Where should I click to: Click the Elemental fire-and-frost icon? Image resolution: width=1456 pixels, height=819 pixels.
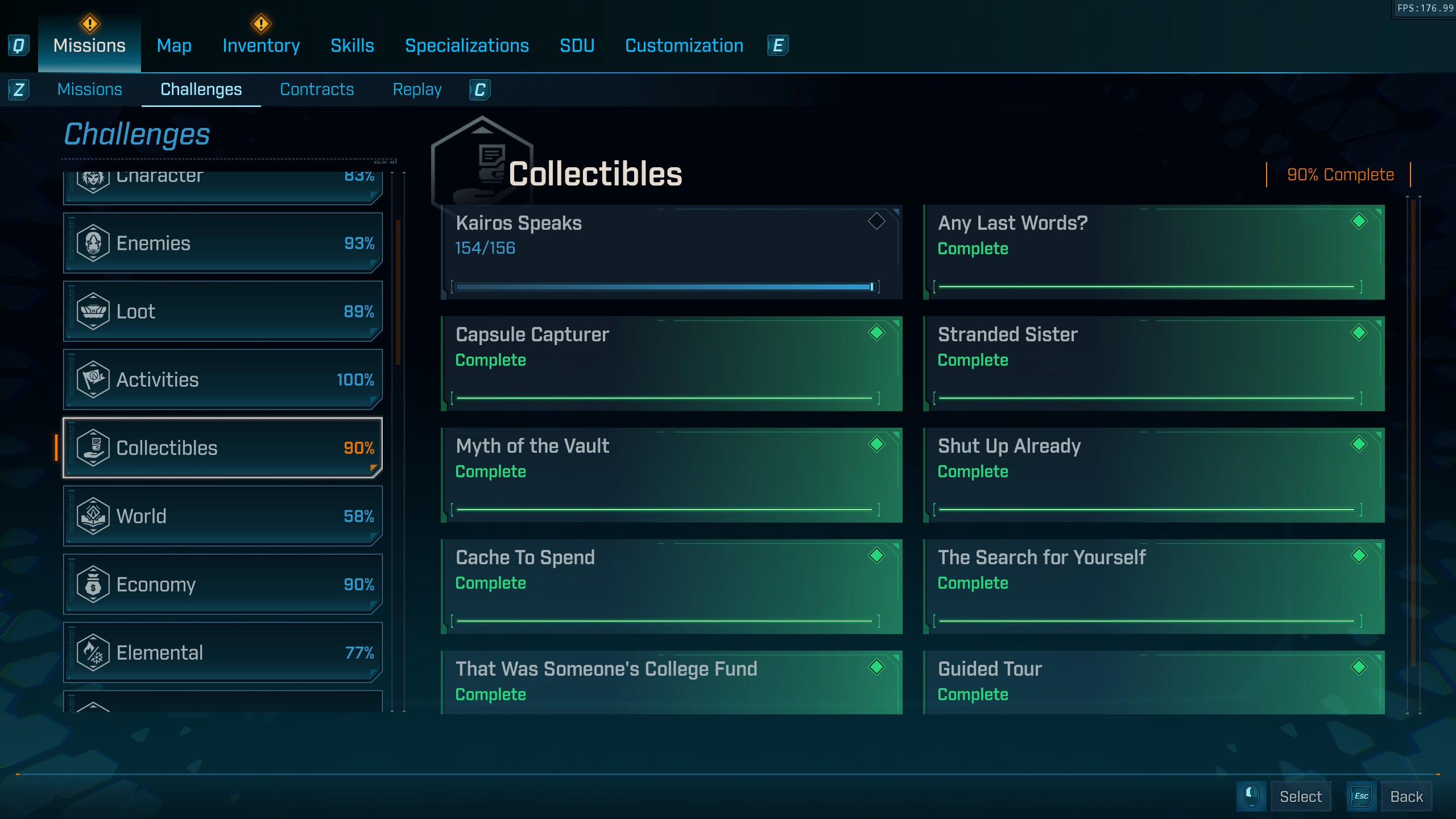pos(93,653)
